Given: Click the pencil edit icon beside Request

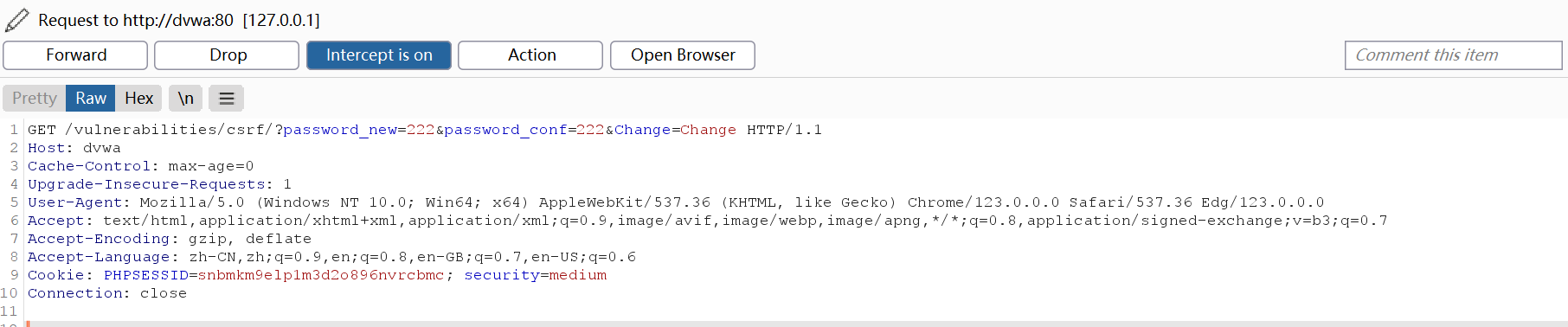Looking at the screenshot, I should click(17, 19).
